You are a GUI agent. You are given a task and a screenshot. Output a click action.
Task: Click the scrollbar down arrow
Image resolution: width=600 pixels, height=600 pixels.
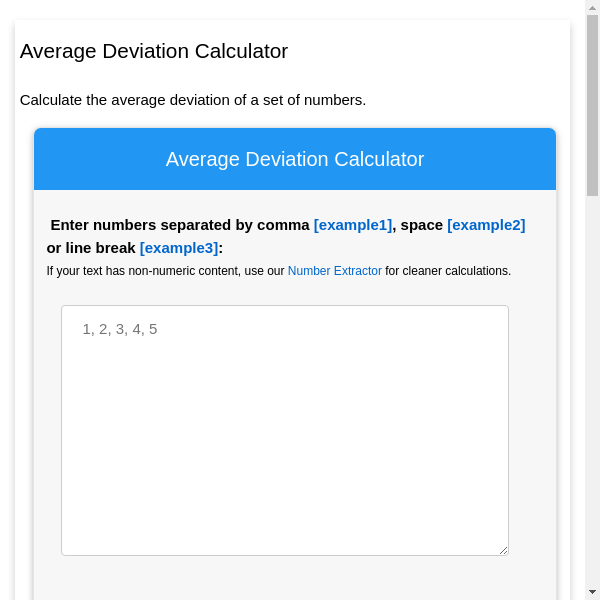tap(592, 592)
